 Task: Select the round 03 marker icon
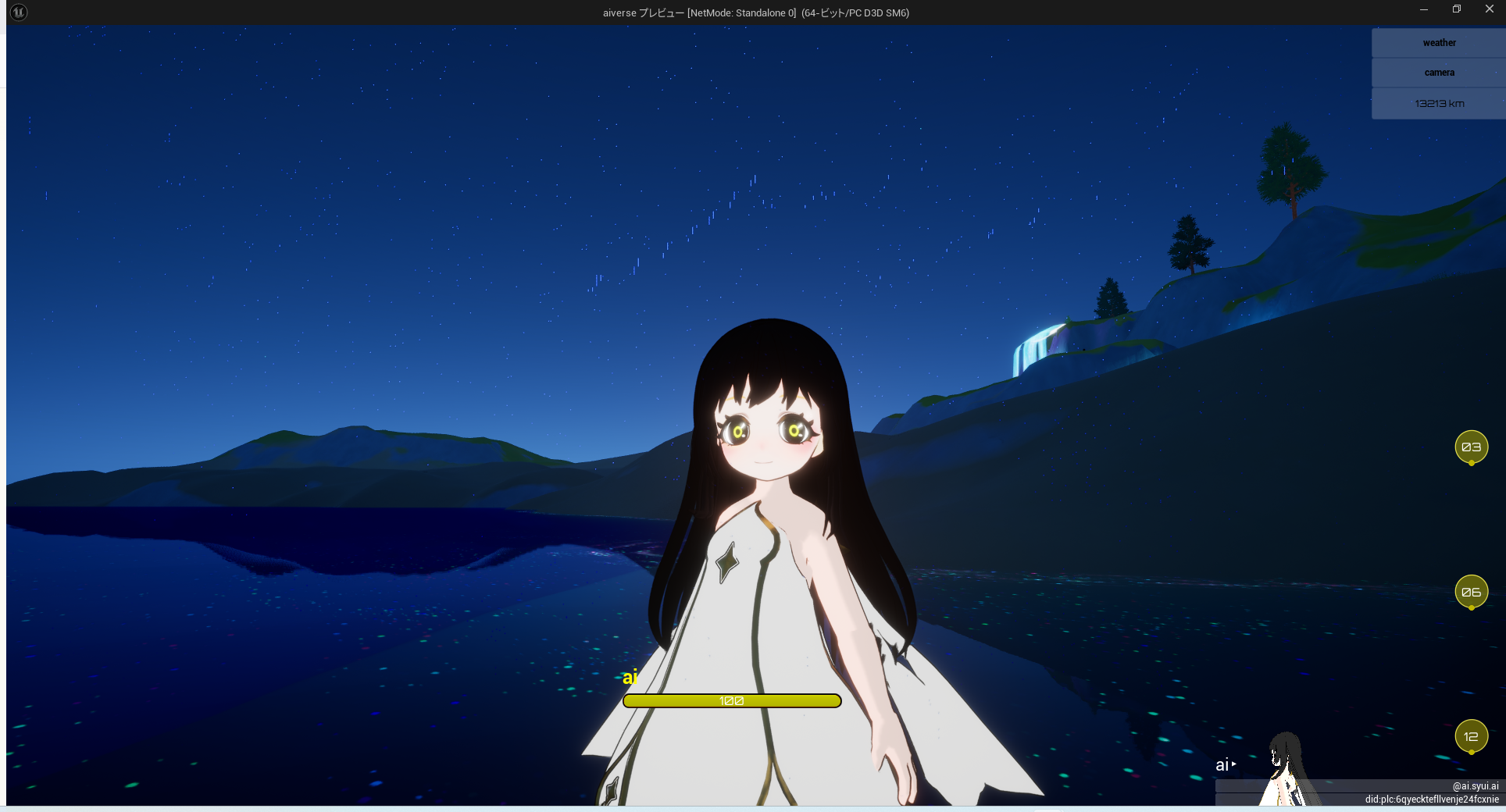coord(1471,447)
